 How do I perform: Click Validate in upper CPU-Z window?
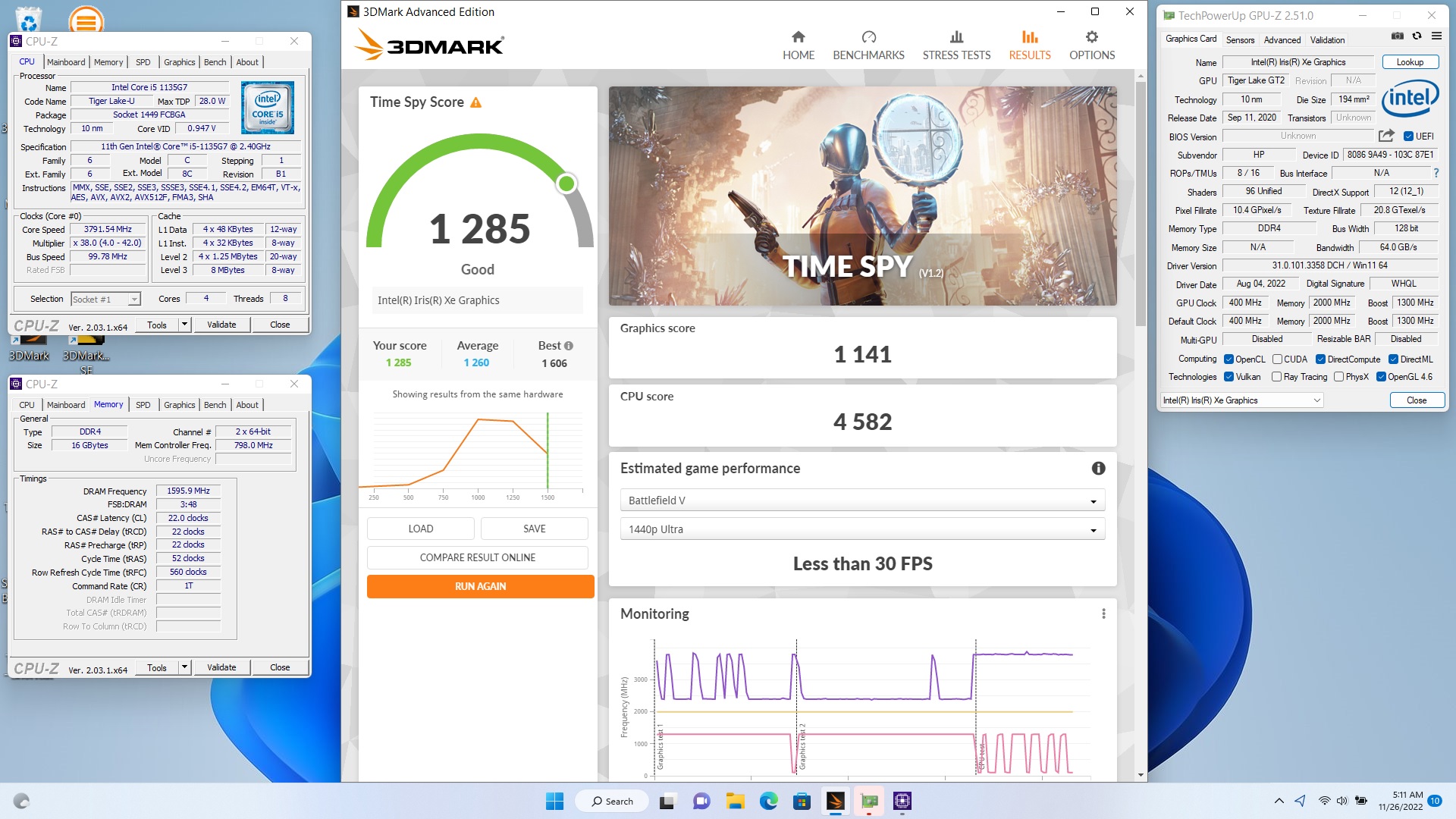[x=221, y=325]
